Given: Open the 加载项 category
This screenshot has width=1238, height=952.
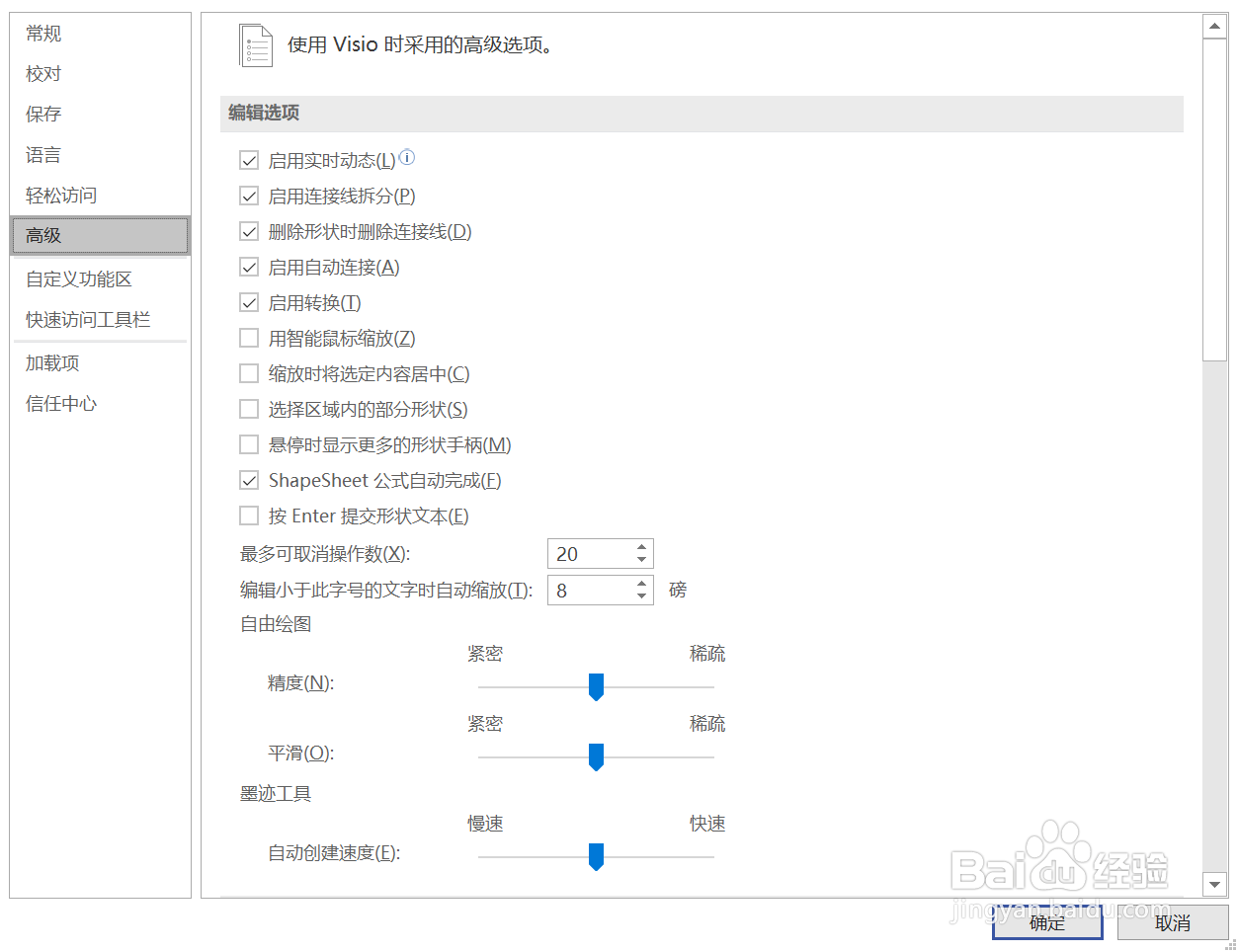Looking at the screenshot, I should tap(100, 363).
